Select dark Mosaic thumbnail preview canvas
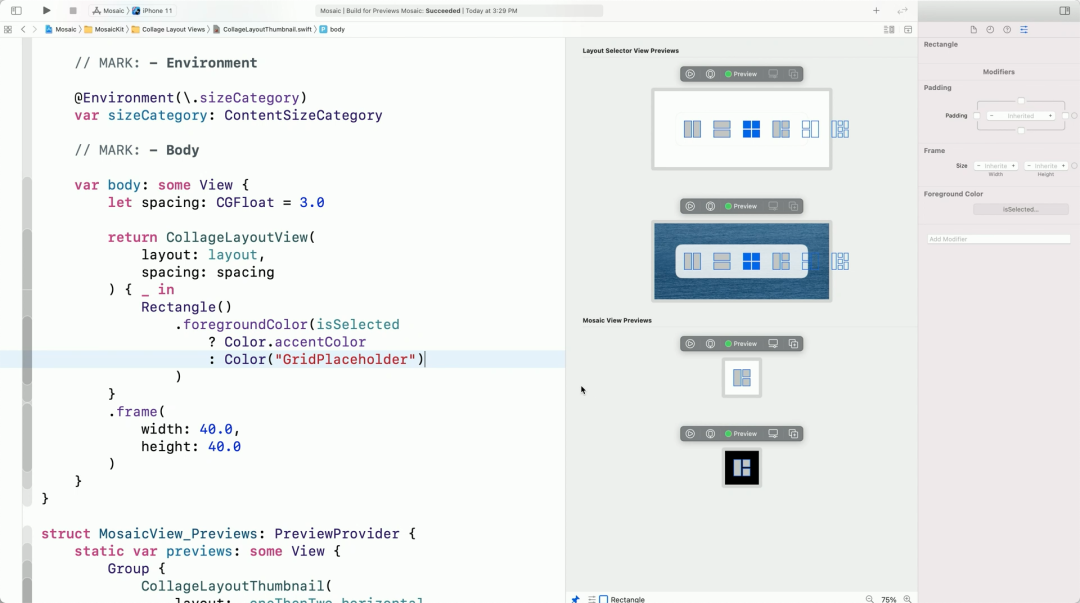The width and height of the screenshot is (1080, 603). [742, 468]
